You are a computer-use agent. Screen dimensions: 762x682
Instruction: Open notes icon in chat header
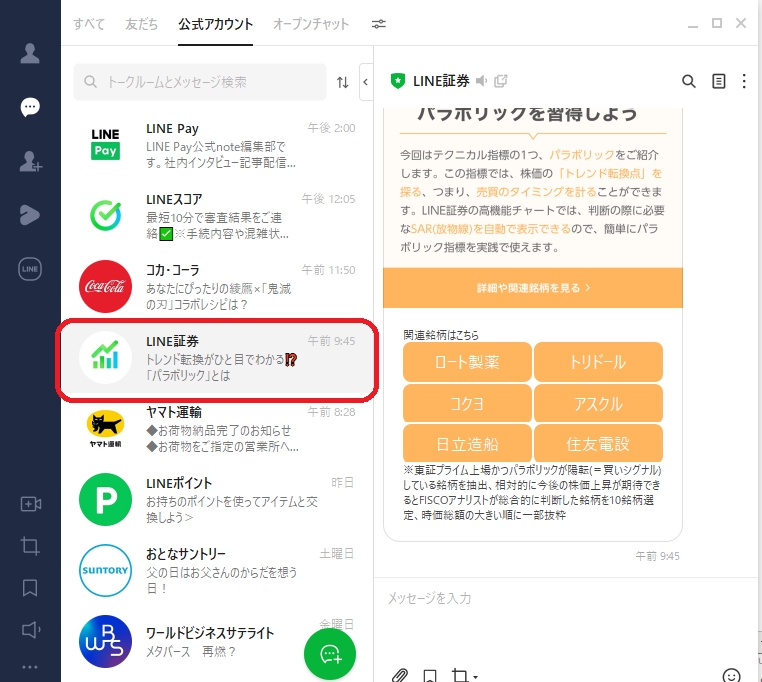click(x=718, y=81)
